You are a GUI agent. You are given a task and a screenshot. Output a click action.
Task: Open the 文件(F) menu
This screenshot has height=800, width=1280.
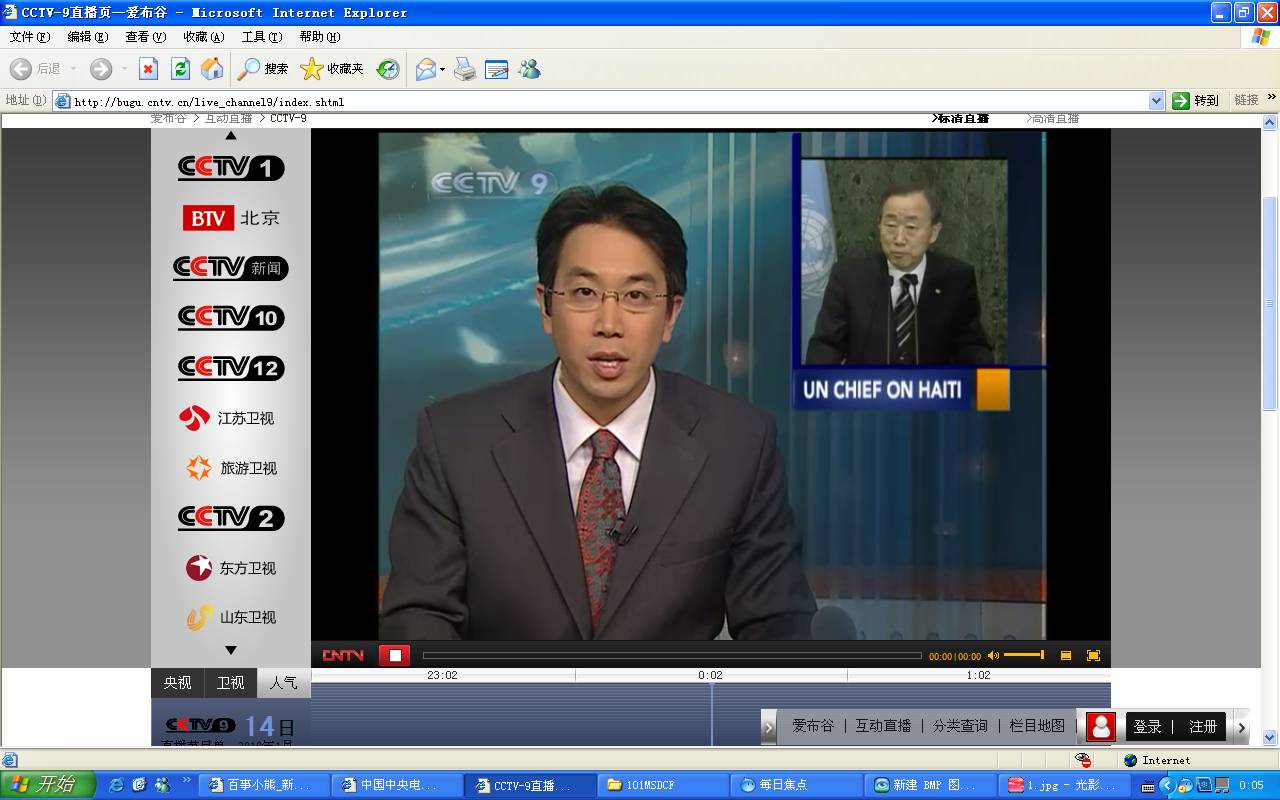[30, 37]
